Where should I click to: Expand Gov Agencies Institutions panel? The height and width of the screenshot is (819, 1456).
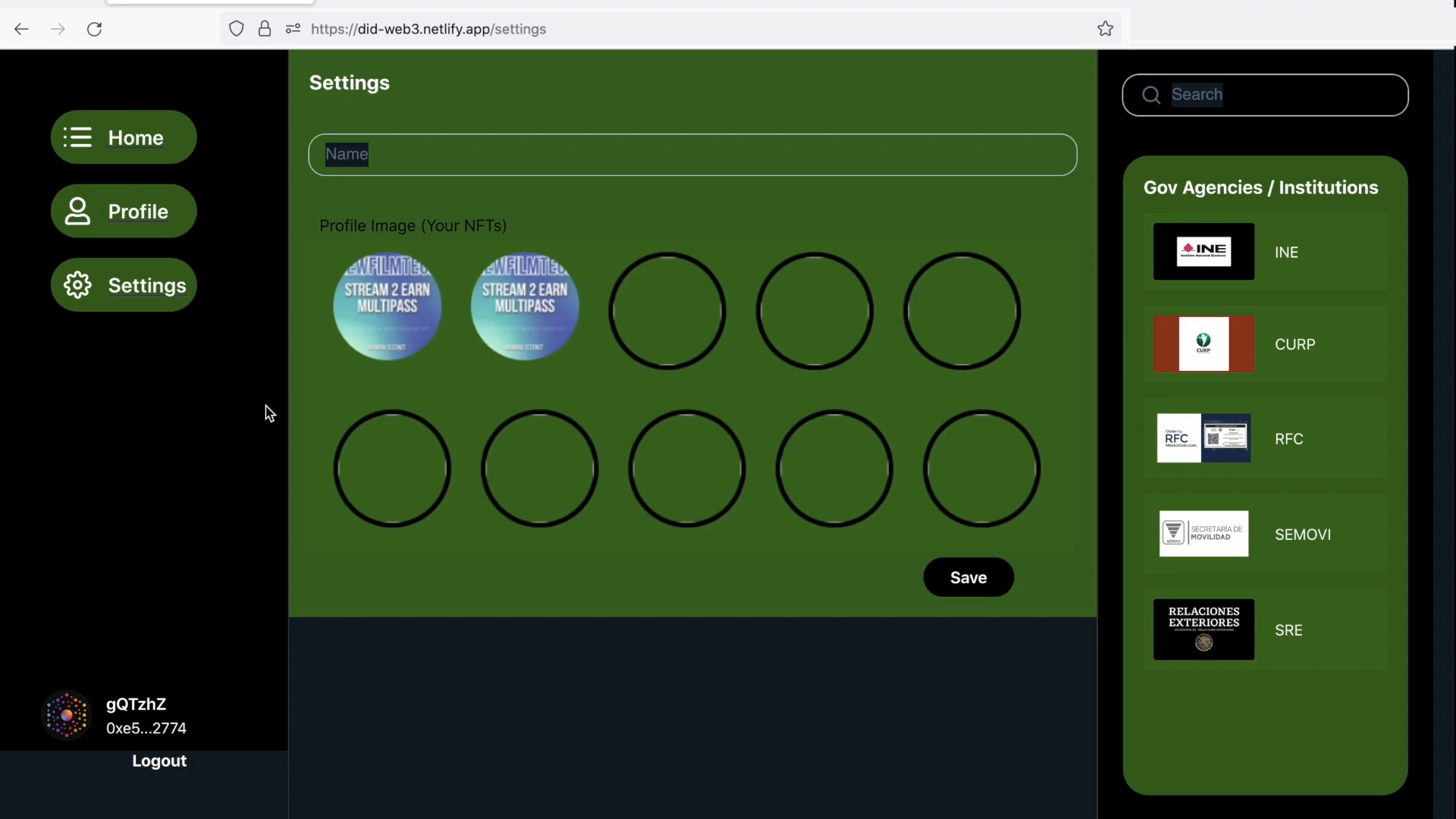1263,187
